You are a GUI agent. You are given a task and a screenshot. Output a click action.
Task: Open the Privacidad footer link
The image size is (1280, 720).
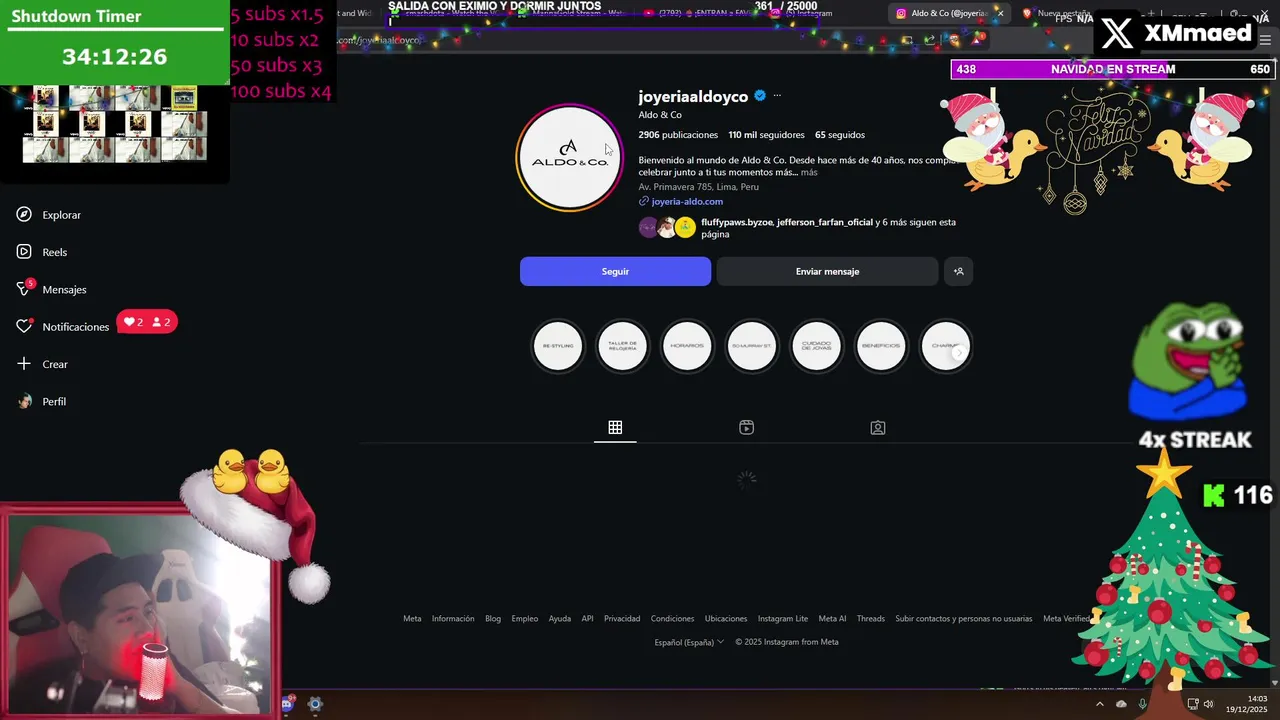pos(622,618)
